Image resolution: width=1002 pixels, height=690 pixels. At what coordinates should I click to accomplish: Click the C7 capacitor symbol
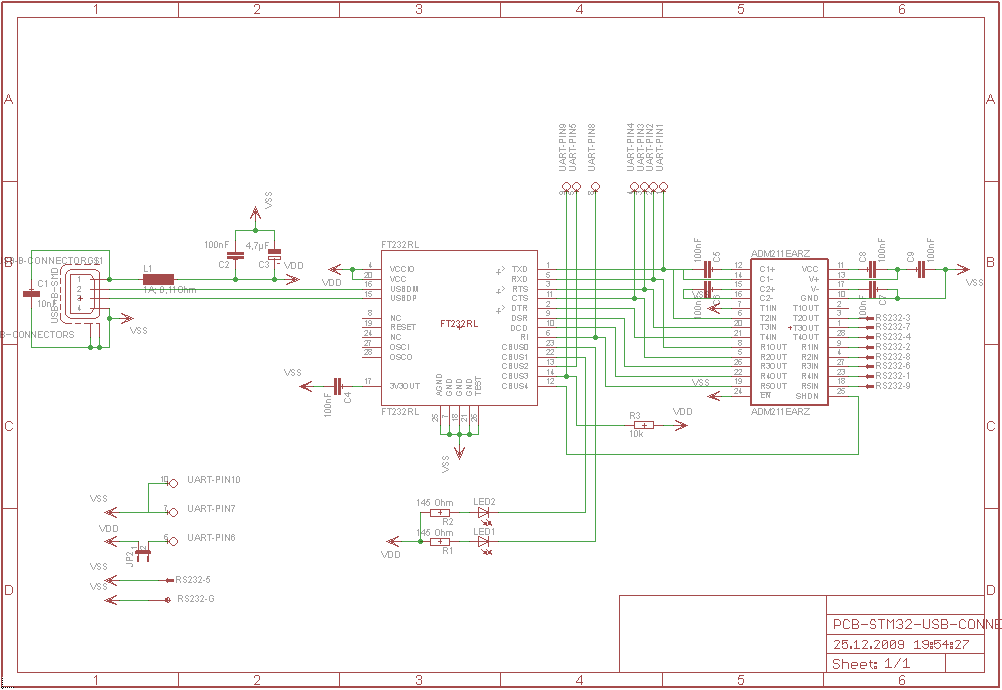[873, 289]
